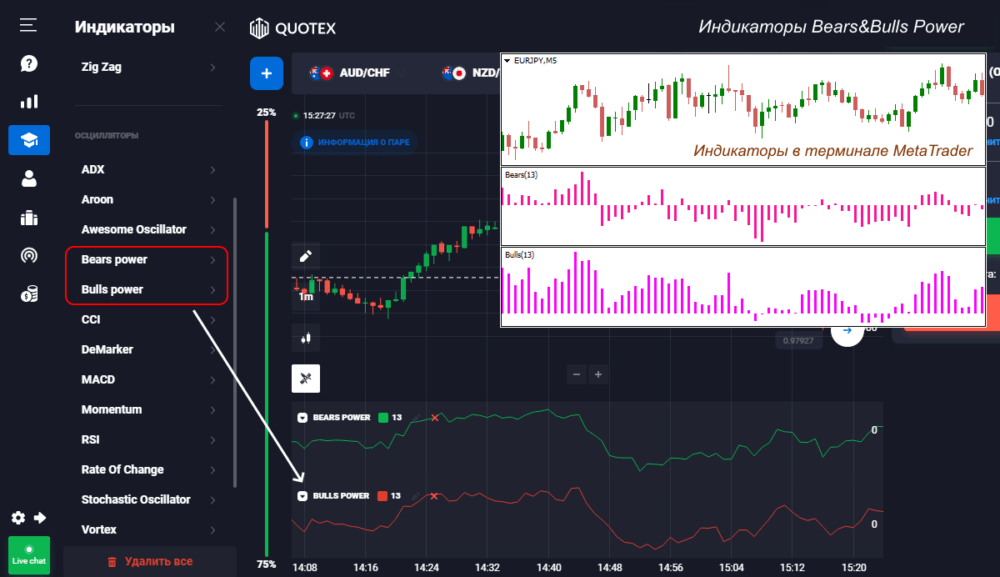This screenshot has width=1000, height=577.
Task: Open the green Live chat button
Action: pyautogui.click(x=29, y=555)
